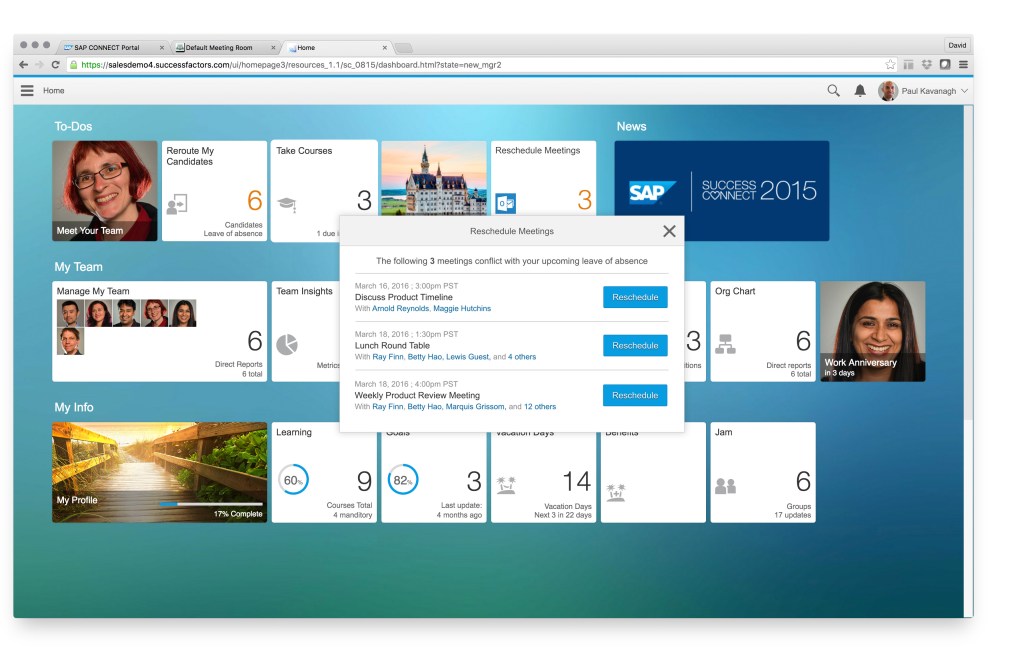Open Chrome menu icon in toolbar
This screenshot has height=648, width=1024.
pyautogui.click(x=963, y=65)
